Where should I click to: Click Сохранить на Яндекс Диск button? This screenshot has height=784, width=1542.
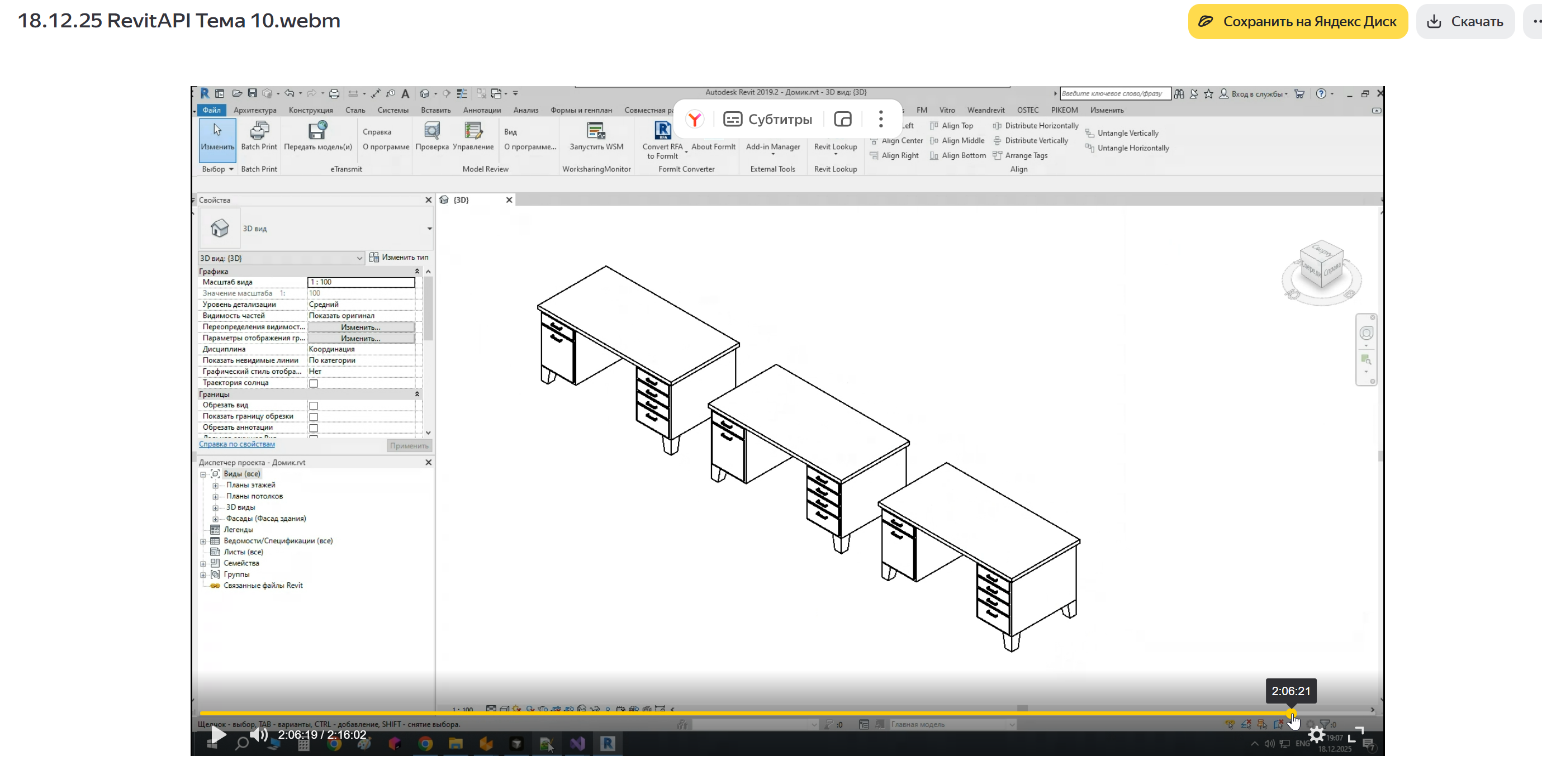click(x=1297, y=22)
